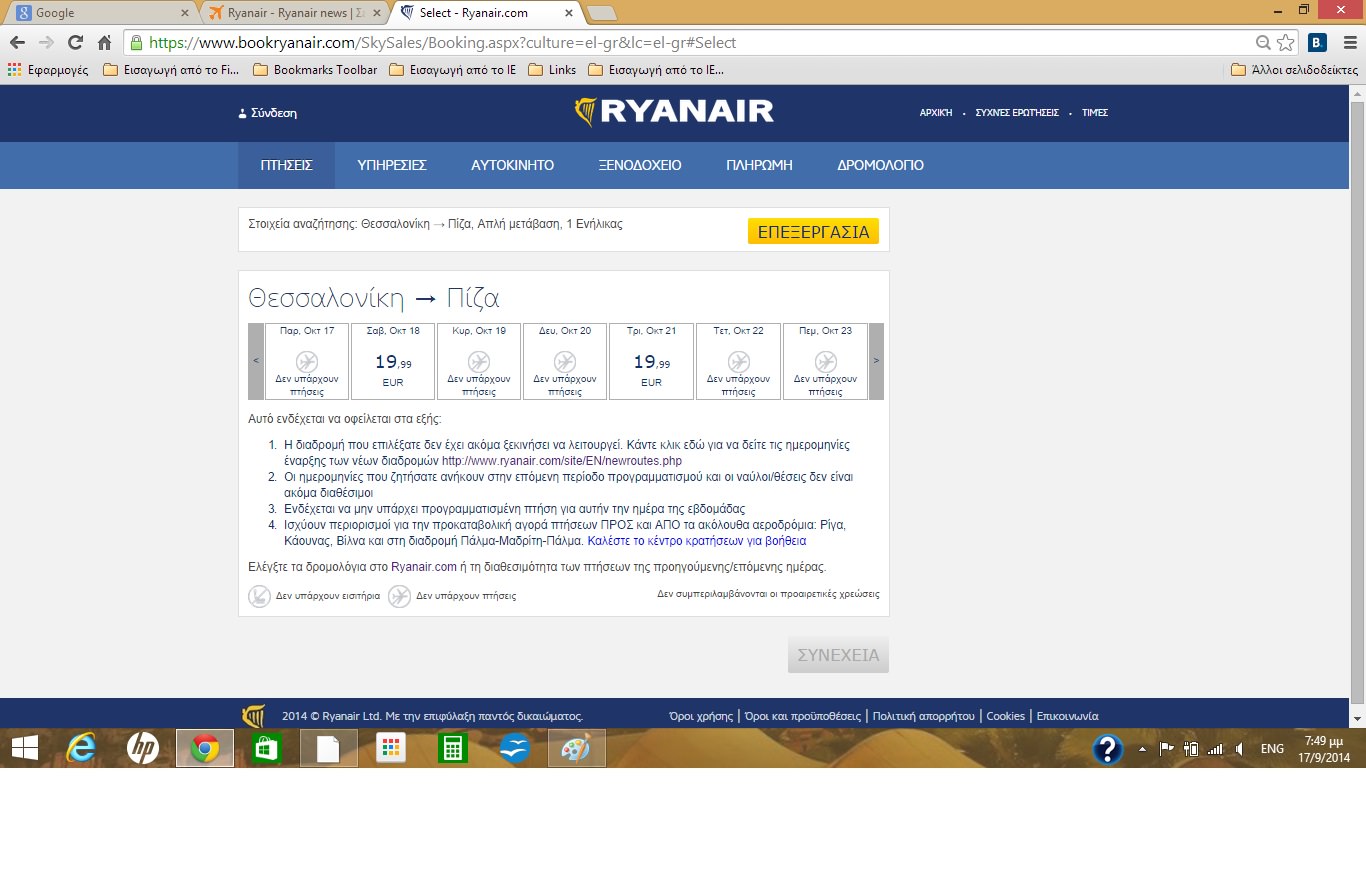Open the ΠΤΗΣΕΙΣ tab
The width and height of the screenshot is (1366, 880).
286,165
